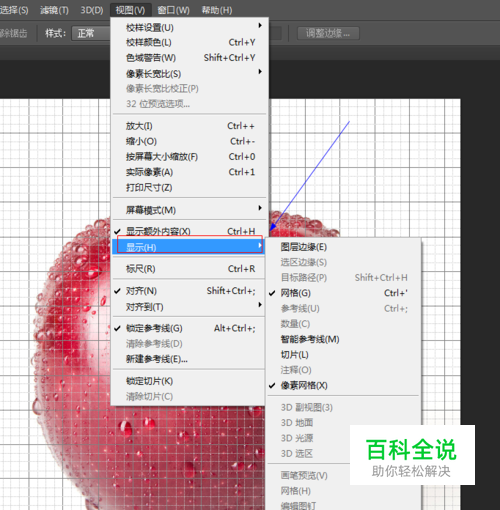Select 实际像素(A) view
Image resolution: width=500 pixels, height=510 pixels.
point(189,172)
